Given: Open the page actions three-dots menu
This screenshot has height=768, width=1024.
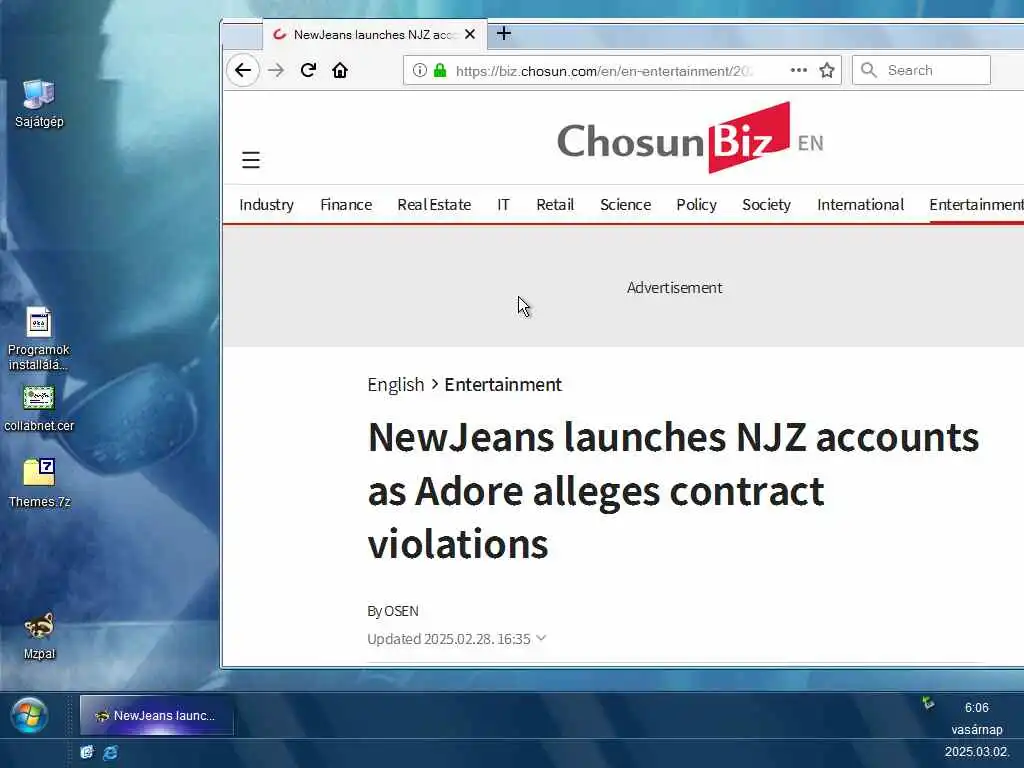Looking at the screenshot, I should point(798,70).
